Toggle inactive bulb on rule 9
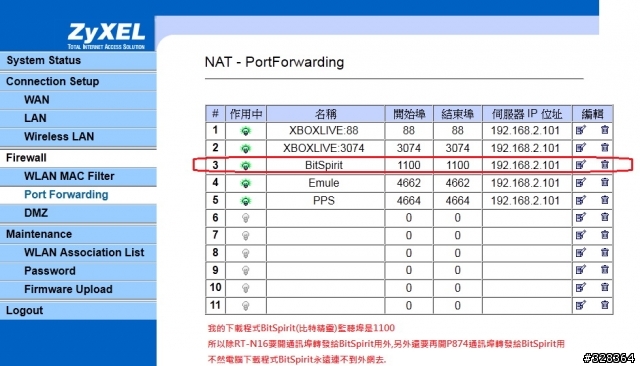Screen dimensions: 640x366 pyautogui.click(x=246, y=270)
